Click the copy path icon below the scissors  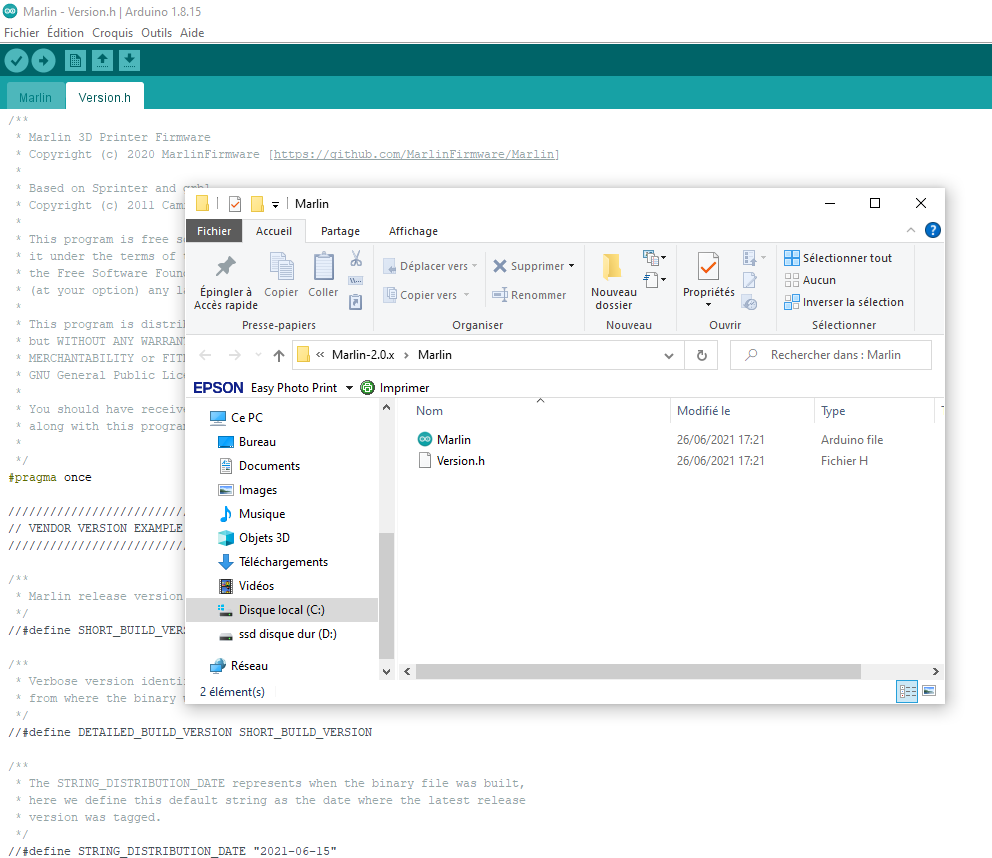(356, 280)
